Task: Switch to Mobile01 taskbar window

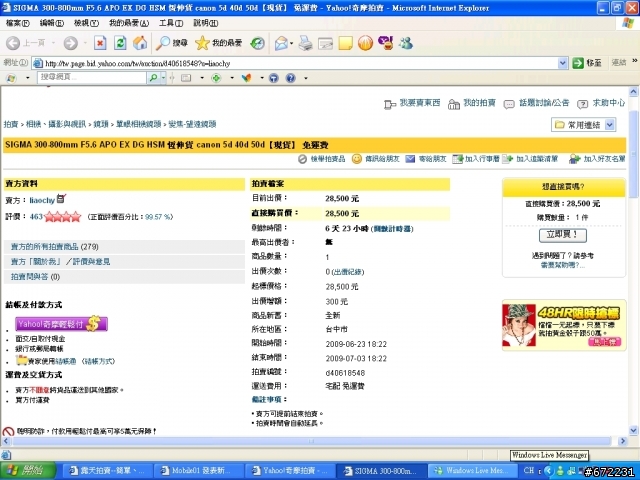Action: coord(198,471)
